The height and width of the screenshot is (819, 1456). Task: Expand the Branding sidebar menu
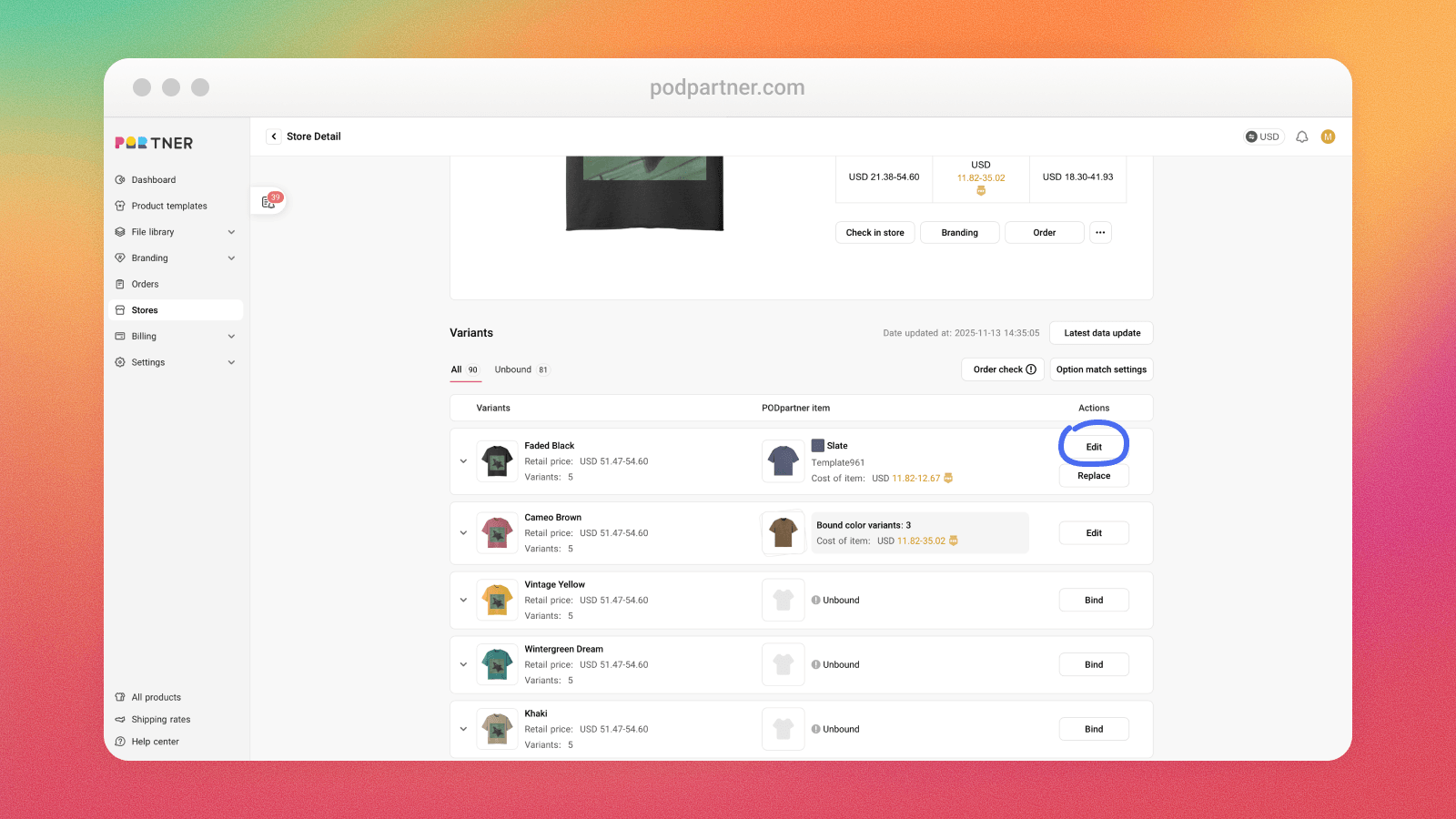coord(231,258)
